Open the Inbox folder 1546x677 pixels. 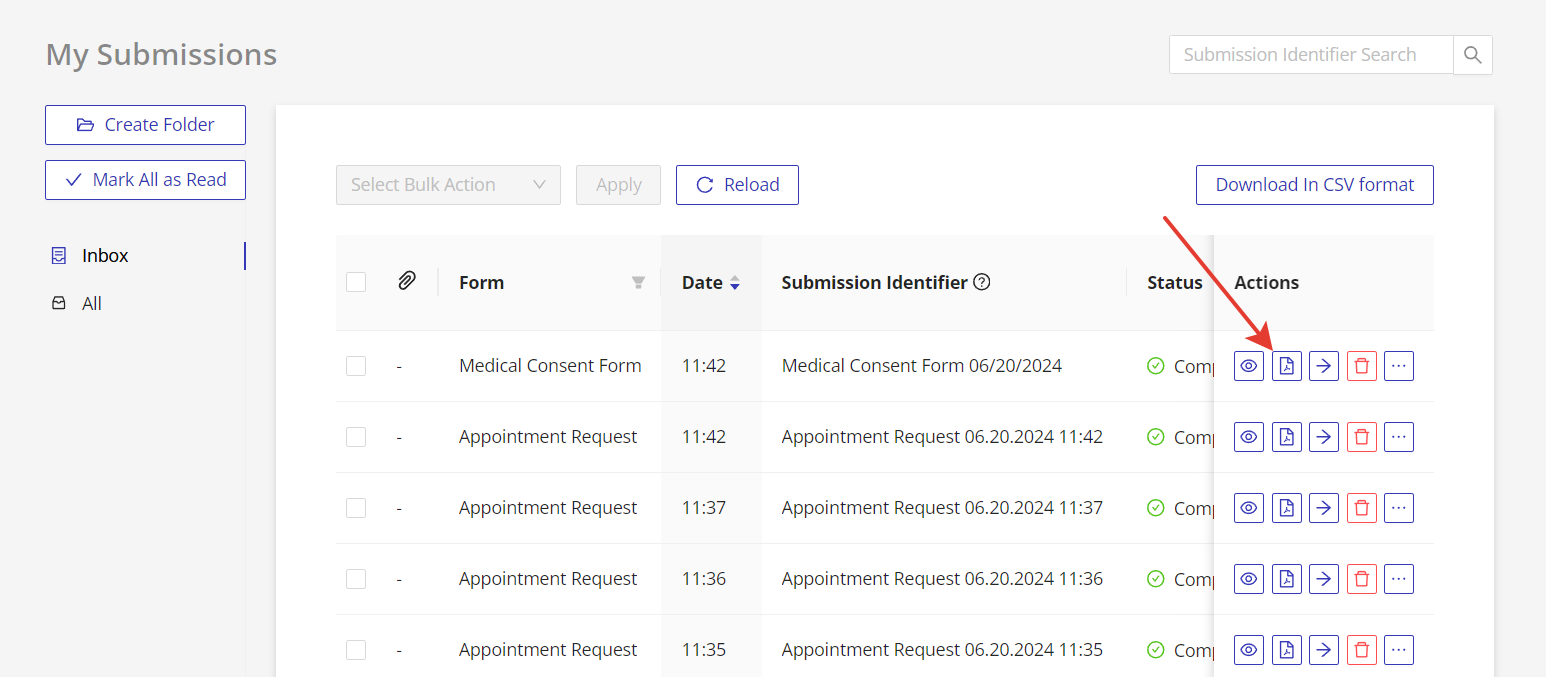point(105,256)
